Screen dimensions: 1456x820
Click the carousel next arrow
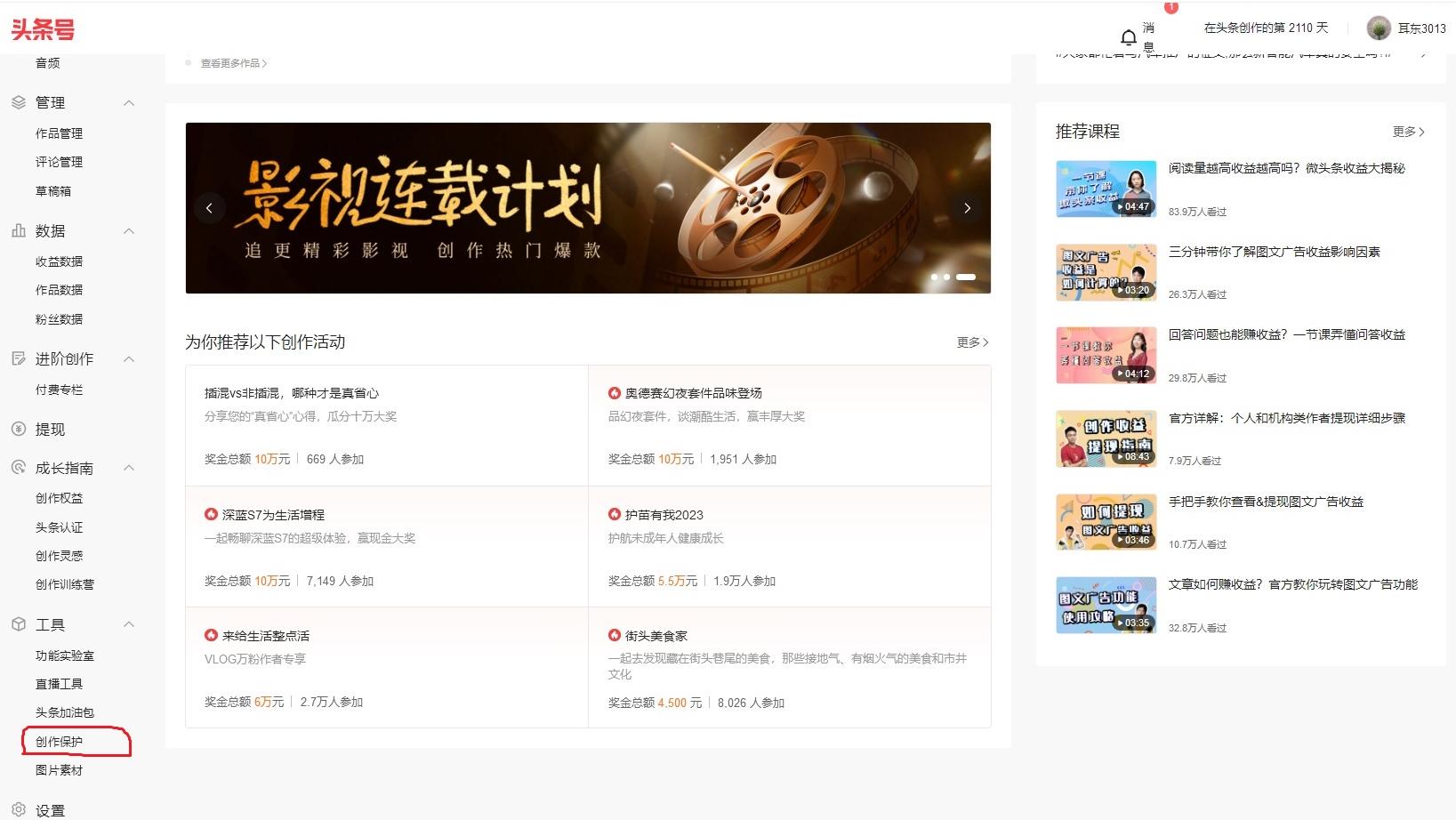(967, 207)
